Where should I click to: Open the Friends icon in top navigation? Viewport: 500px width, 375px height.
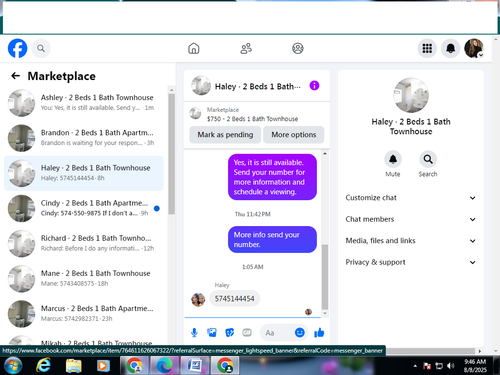tap(246, 49)
